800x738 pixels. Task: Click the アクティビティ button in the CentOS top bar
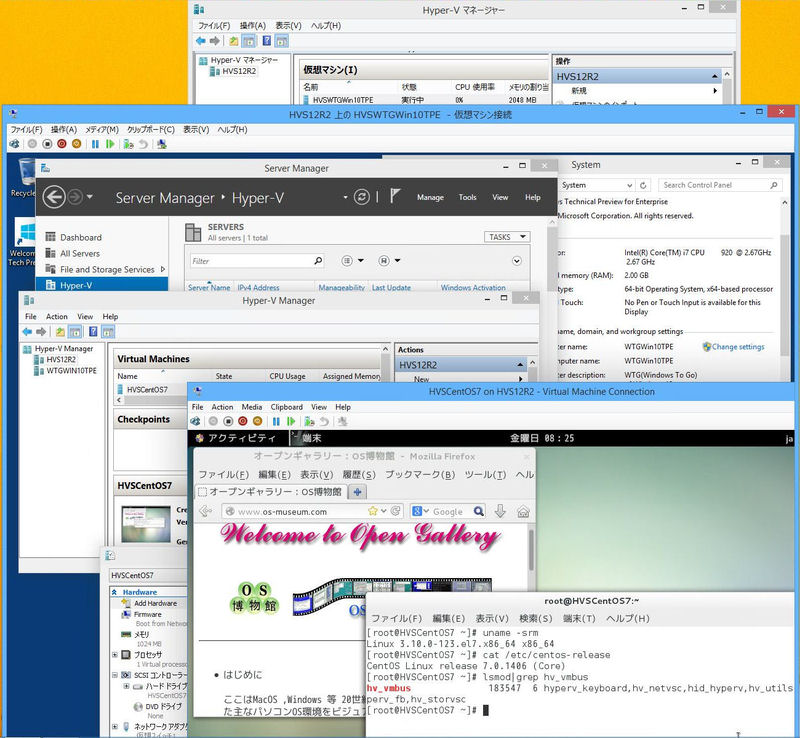pyautogui.click(x=236, y=438)
